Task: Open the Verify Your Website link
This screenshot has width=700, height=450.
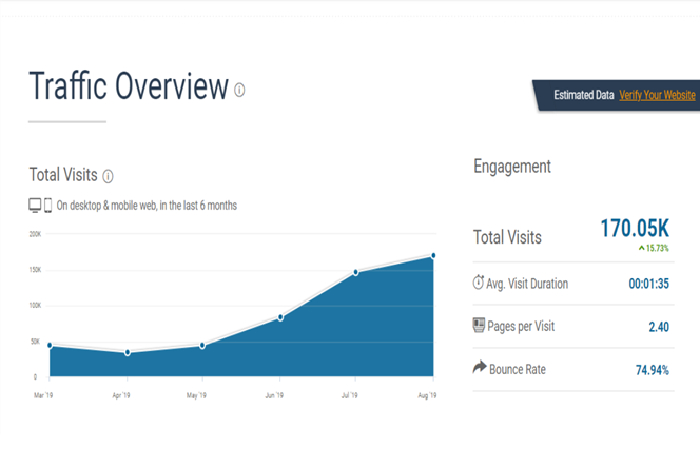Action: coord(657,95)
